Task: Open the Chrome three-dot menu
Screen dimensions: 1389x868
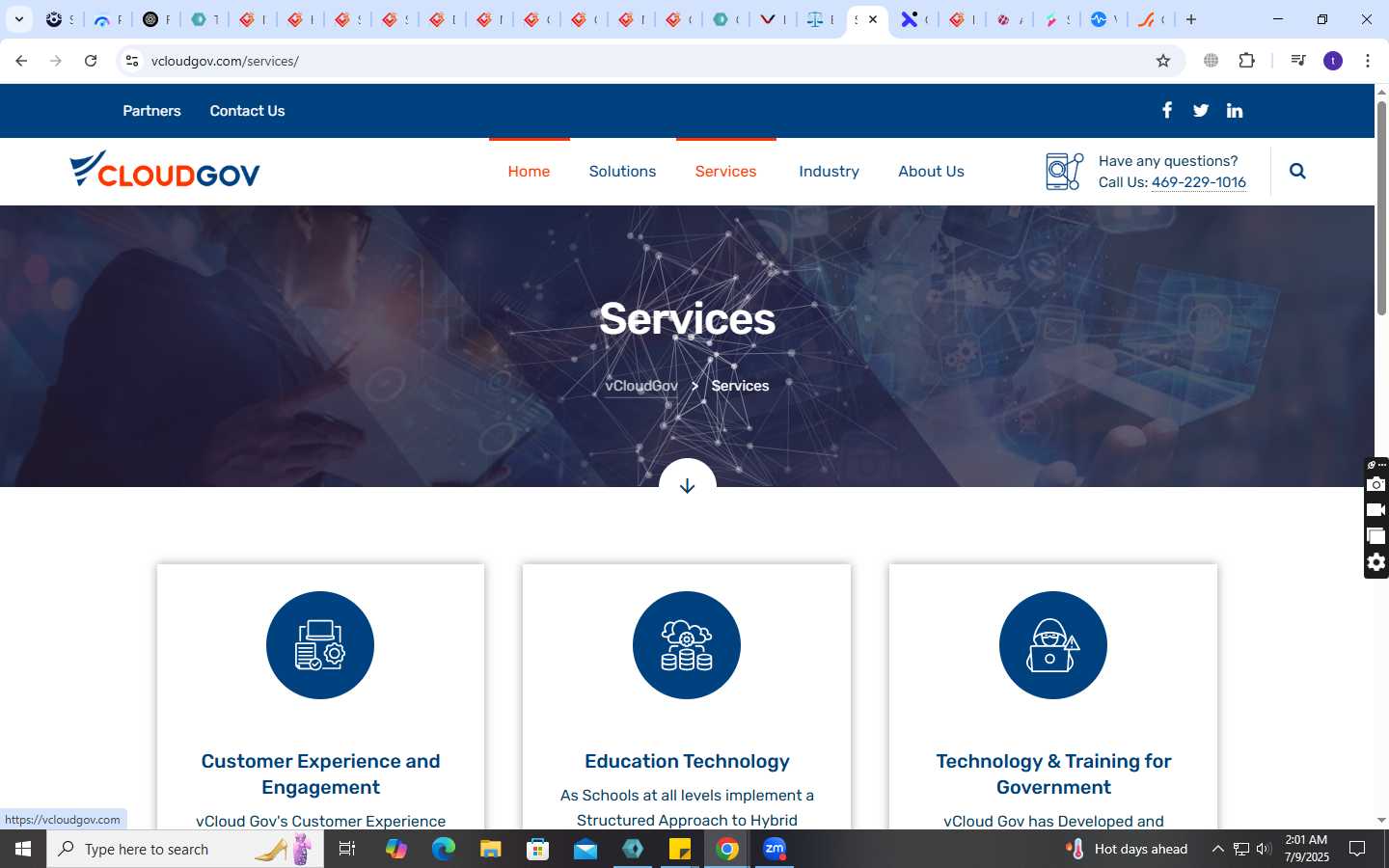Action: pos(1368,61)
